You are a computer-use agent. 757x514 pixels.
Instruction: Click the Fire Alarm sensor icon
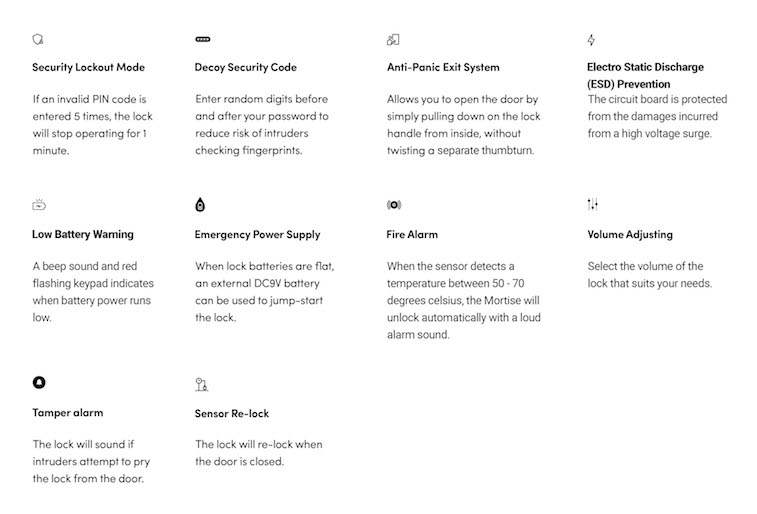point(393,205)
